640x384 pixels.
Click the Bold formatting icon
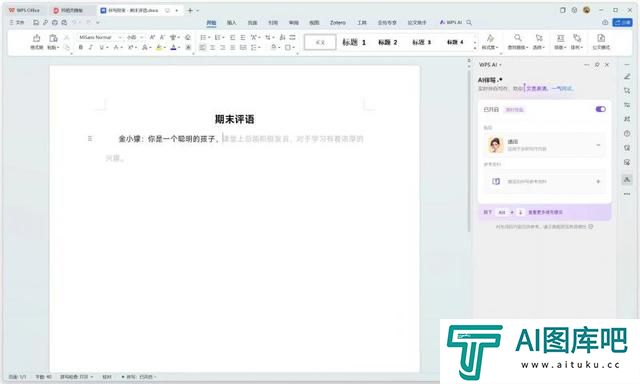[80, 47]
